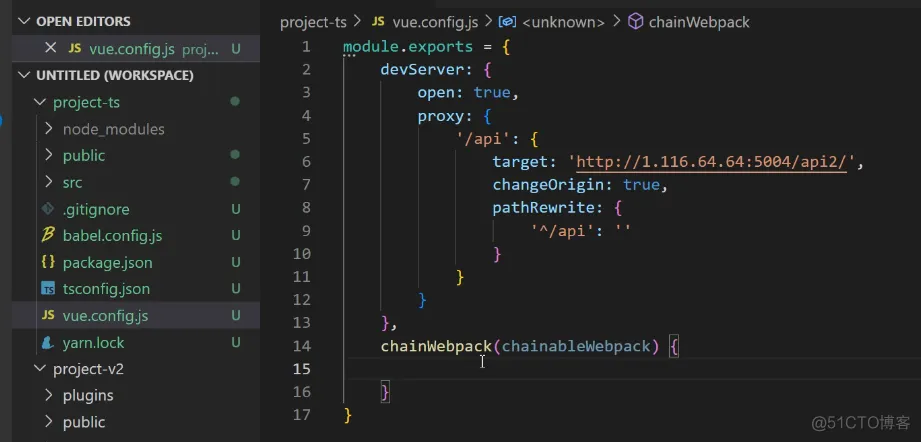Open tsconfig.json in the explorer
The width and height of the screenshot is (921, 442).
point(106,289)
